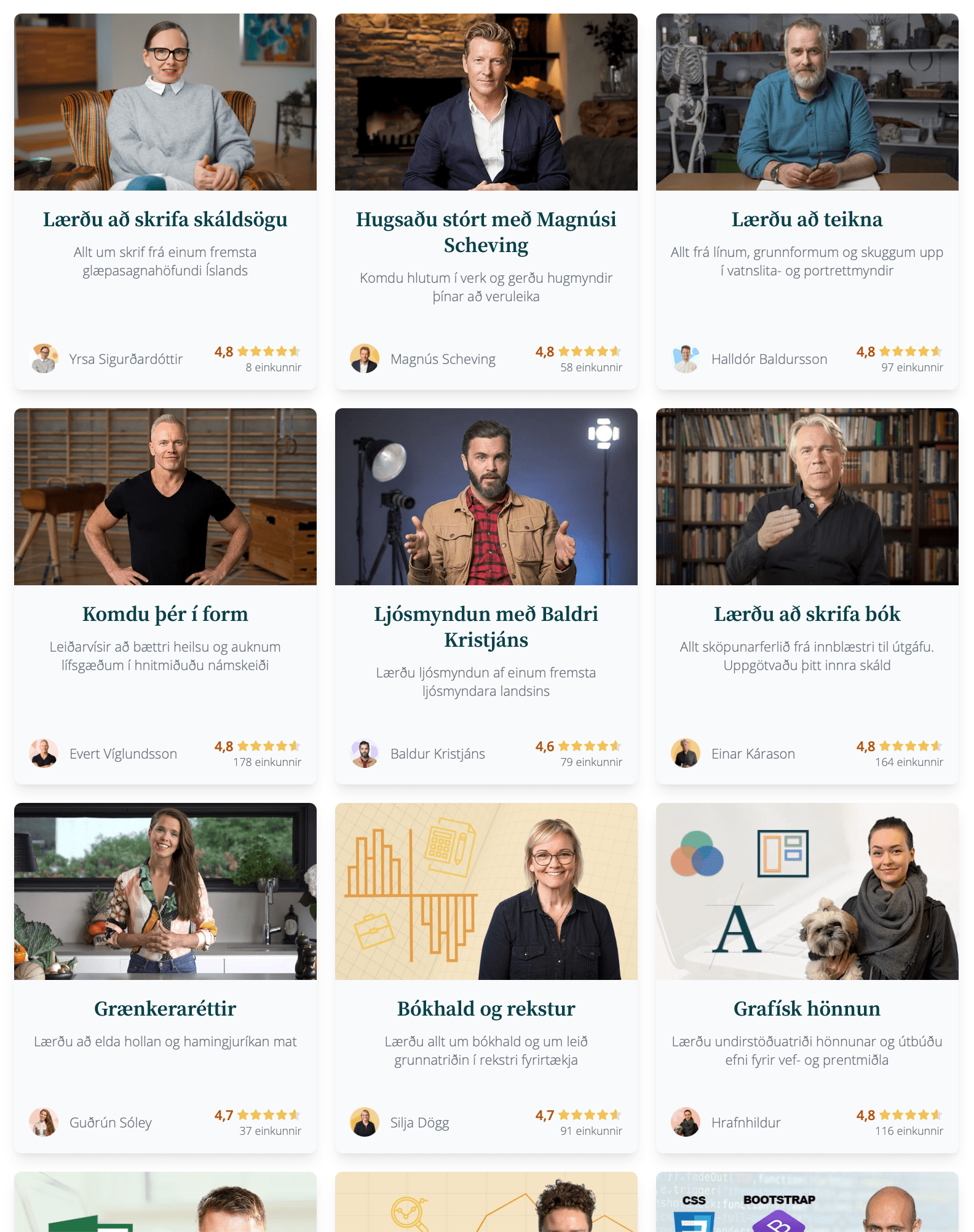Select the Ljósmyndun með Baldri Kristjáns photo
This screenshot has width=974, height=1232.
pos(486,497)
